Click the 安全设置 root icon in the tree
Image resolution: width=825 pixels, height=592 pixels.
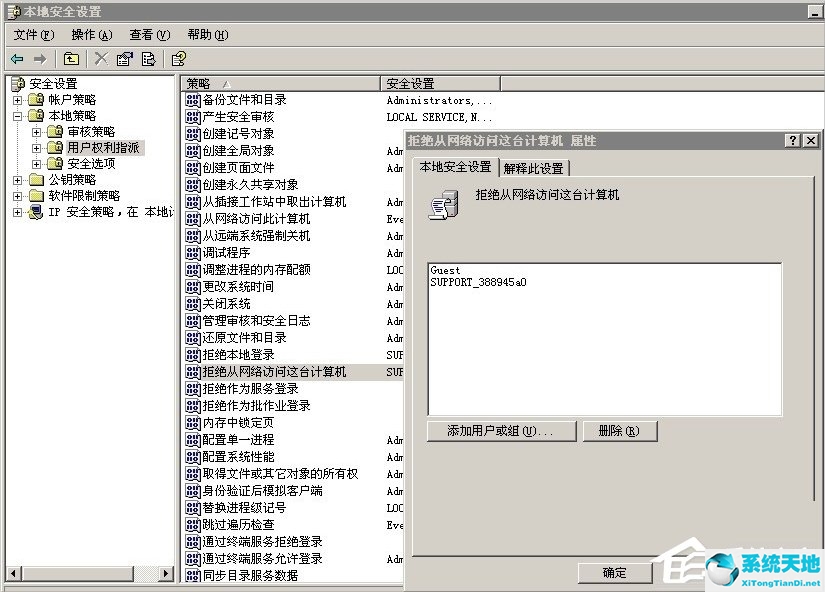tap(17, 84)
